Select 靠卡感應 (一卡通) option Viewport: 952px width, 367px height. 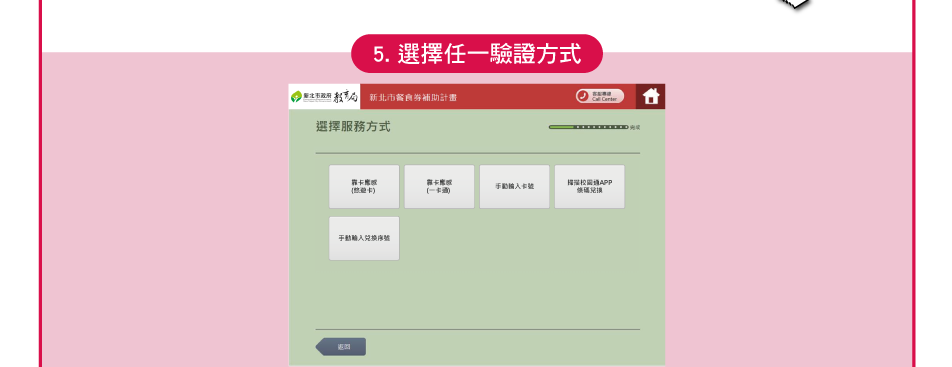pos(440,187)
